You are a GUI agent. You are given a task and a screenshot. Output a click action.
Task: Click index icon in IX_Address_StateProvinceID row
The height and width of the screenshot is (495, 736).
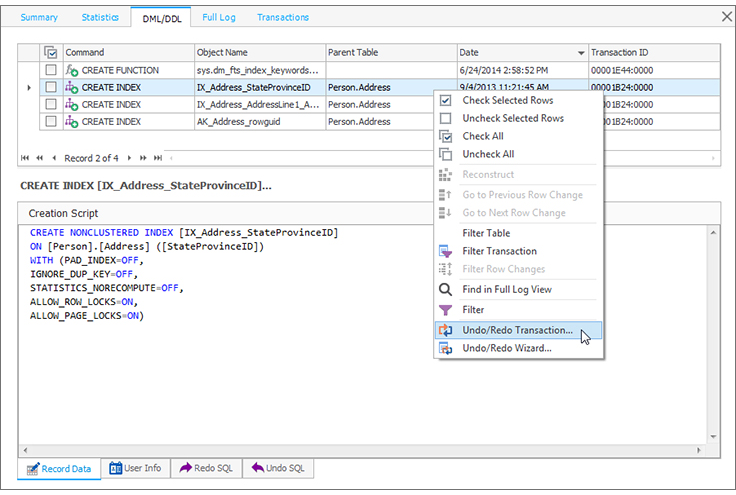[72, 87]
